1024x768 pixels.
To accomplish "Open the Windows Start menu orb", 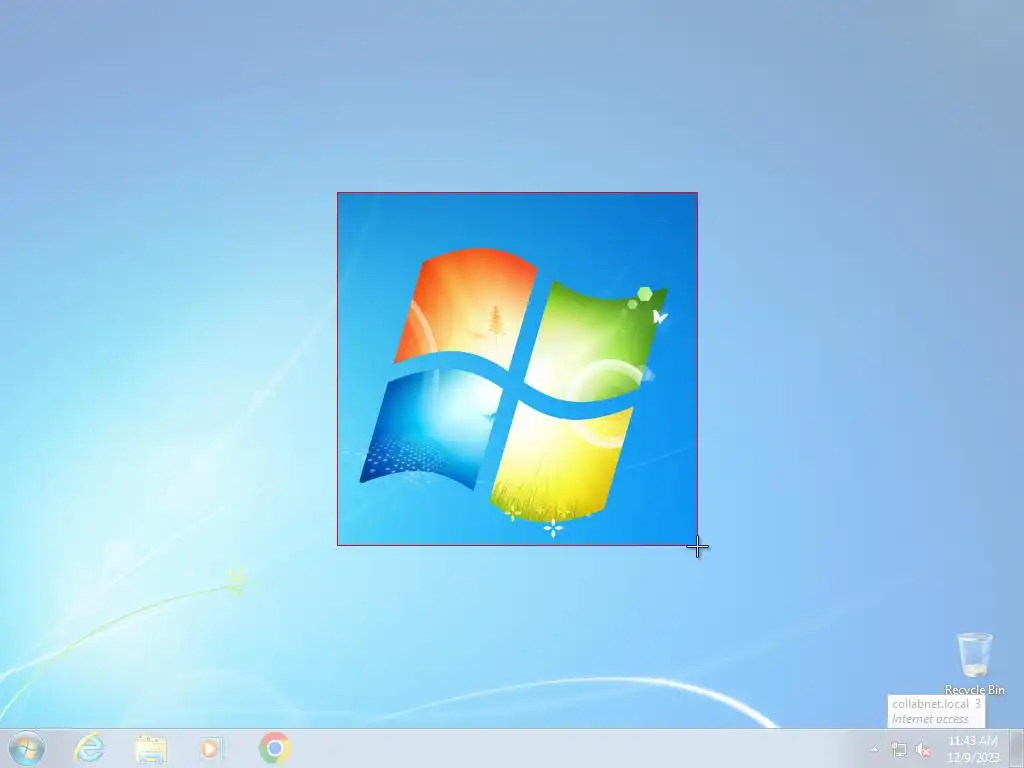I will click(x=27, y=748).
